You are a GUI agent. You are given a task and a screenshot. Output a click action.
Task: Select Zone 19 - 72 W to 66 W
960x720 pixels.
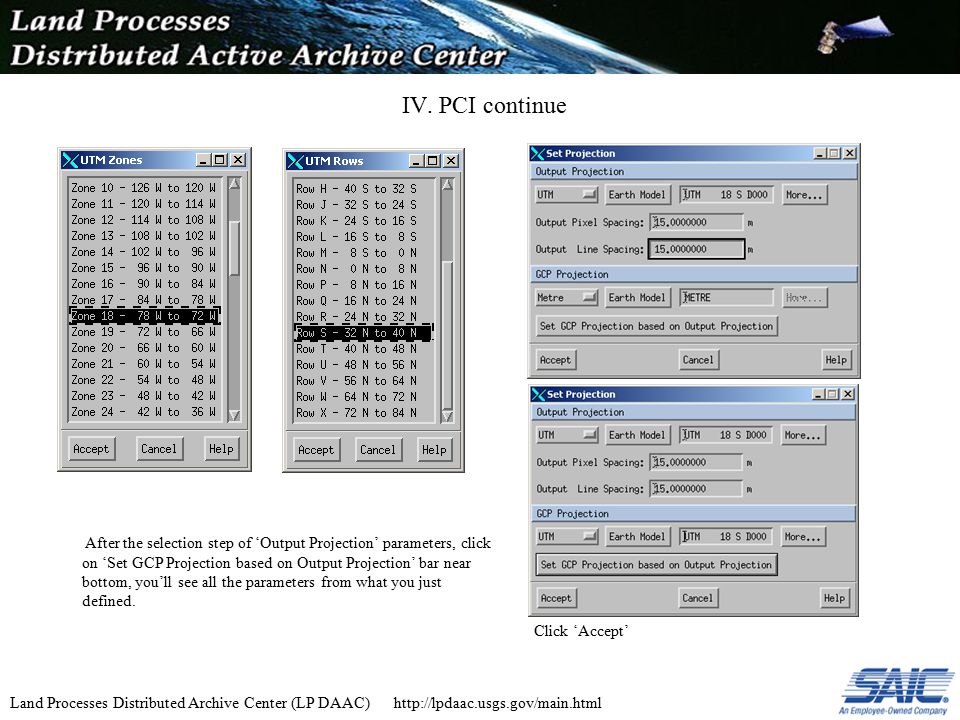point(144,332)
